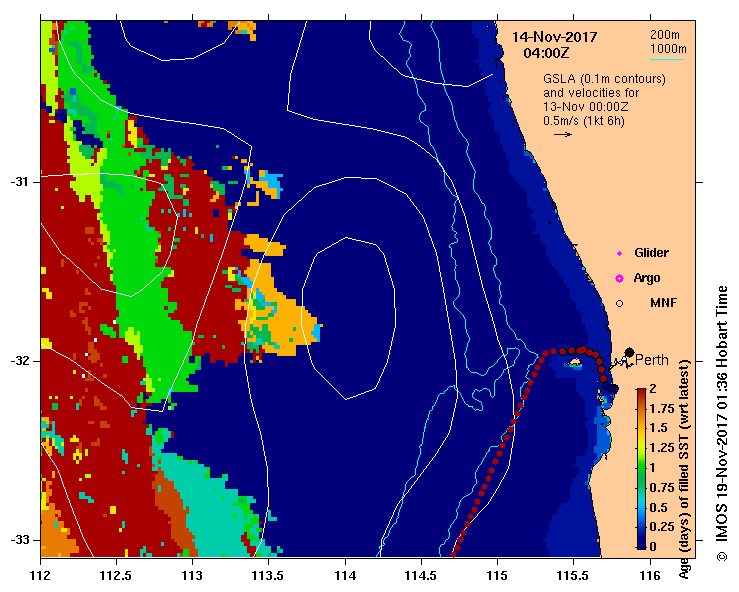Click the 1000m depth contour label

point(668,49)
